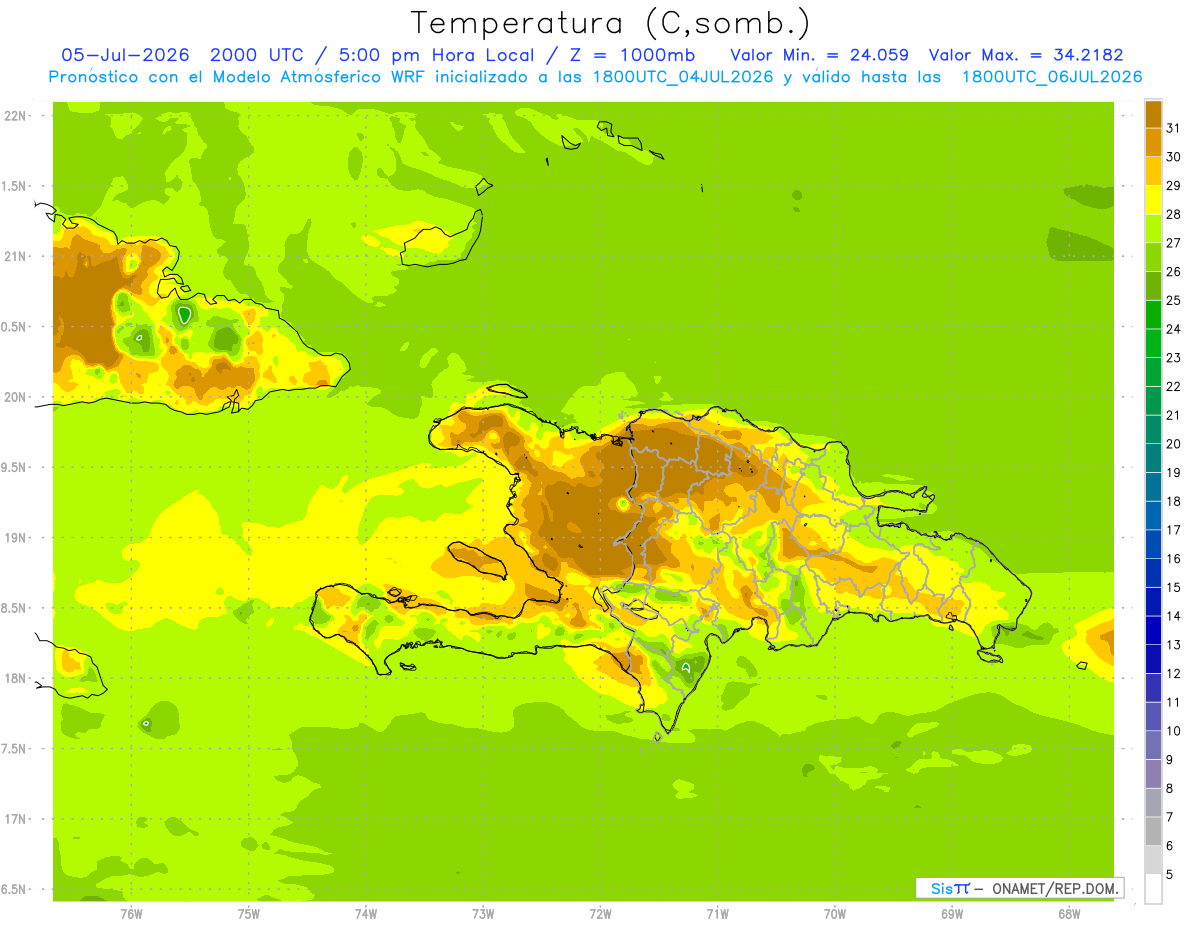Click the legend value "25"

pos(1173,300)
